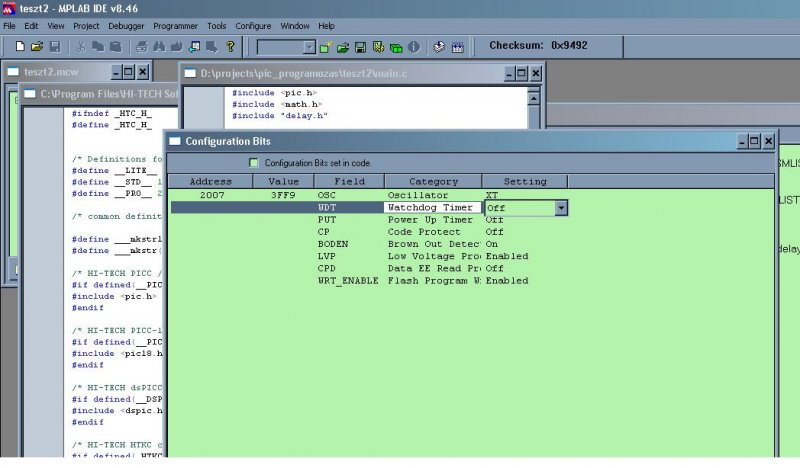Click the Value column header

pos(283,181)
